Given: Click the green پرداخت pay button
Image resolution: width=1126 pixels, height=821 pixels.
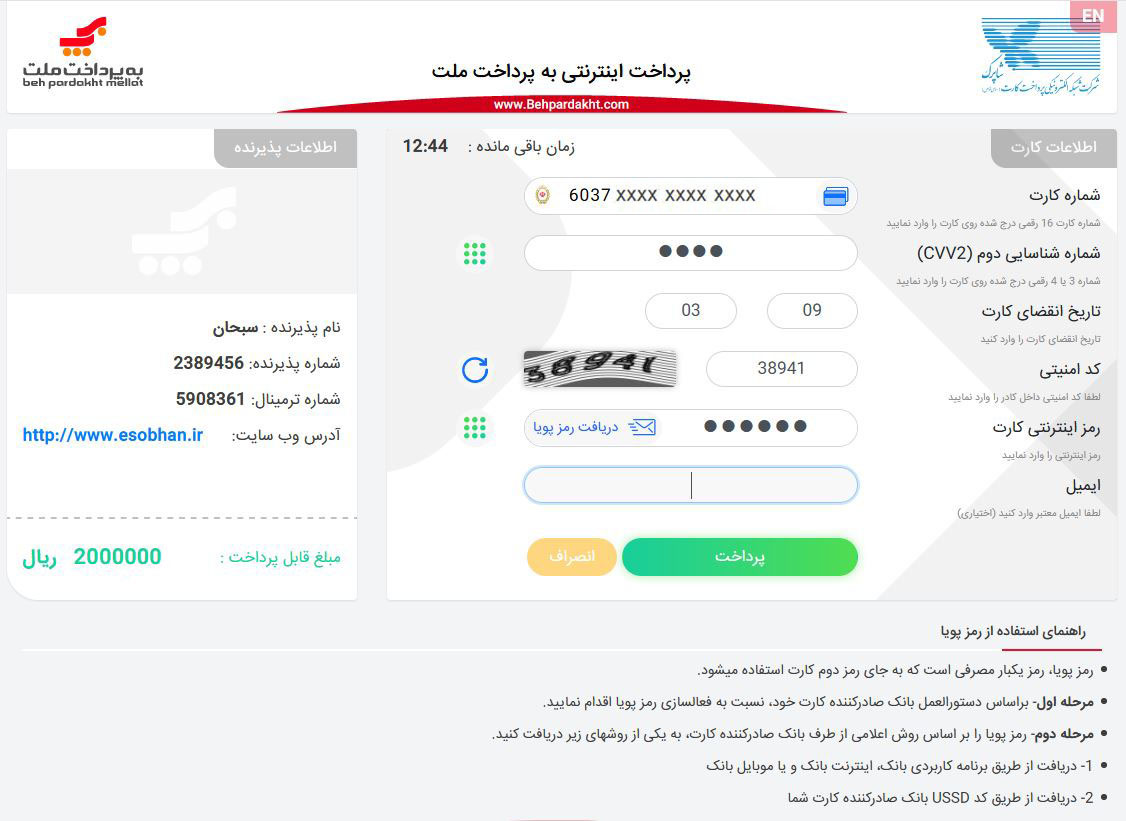Looking at the screenshot, I should pyautogui.click(x=740, y=557).
